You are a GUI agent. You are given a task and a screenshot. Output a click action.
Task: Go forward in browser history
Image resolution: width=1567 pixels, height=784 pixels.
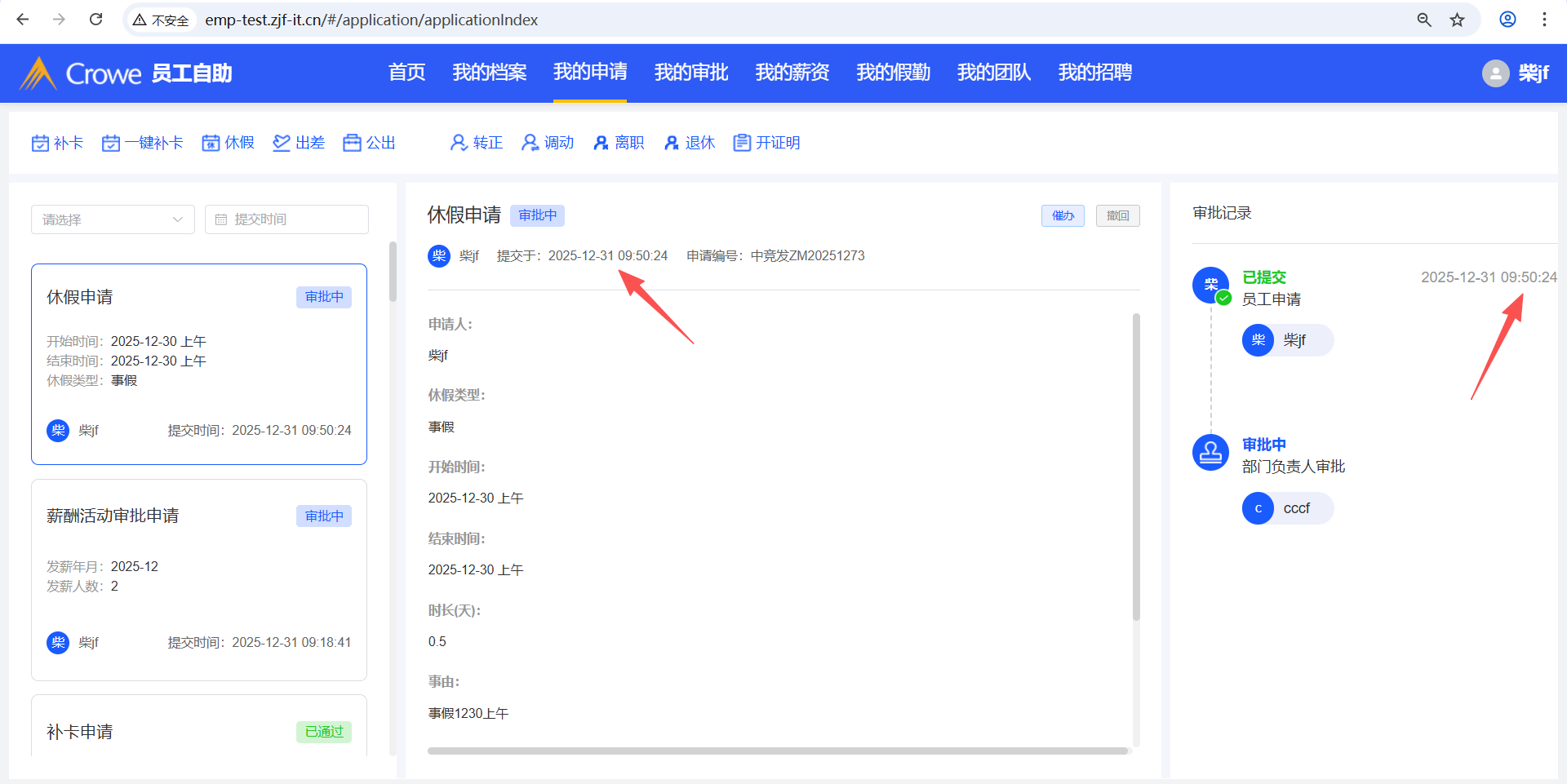pyautogui.click(x=59, y=20)
